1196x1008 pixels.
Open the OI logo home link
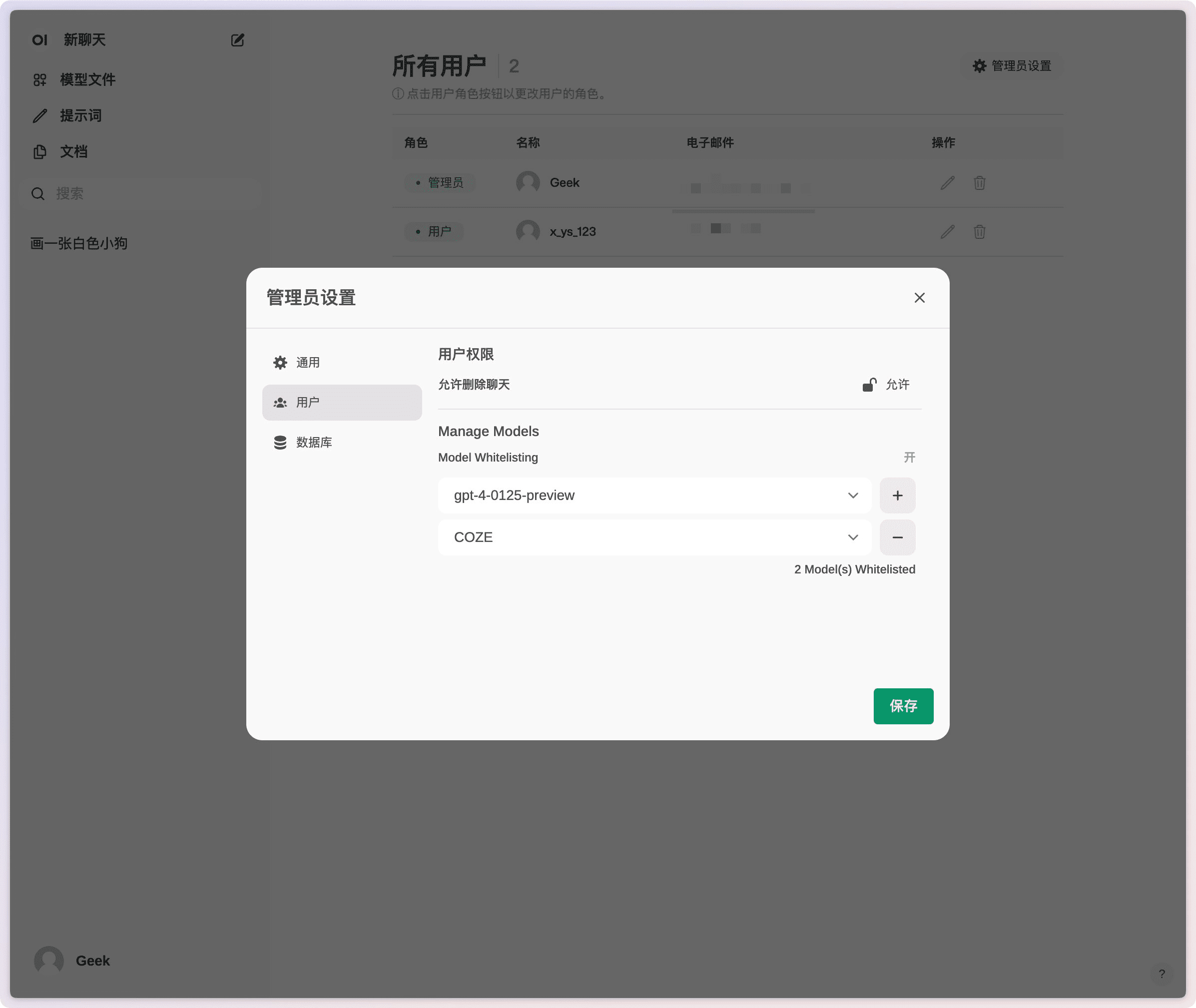(39, 40)
